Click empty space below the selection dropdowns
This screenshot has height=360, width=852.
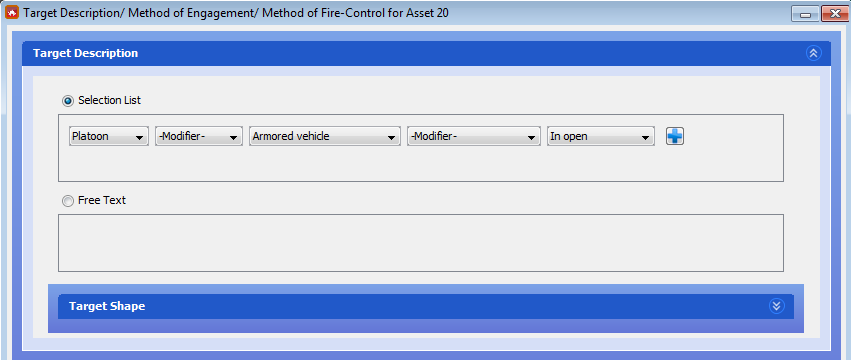pyautogui.click(x=421, y=164)
